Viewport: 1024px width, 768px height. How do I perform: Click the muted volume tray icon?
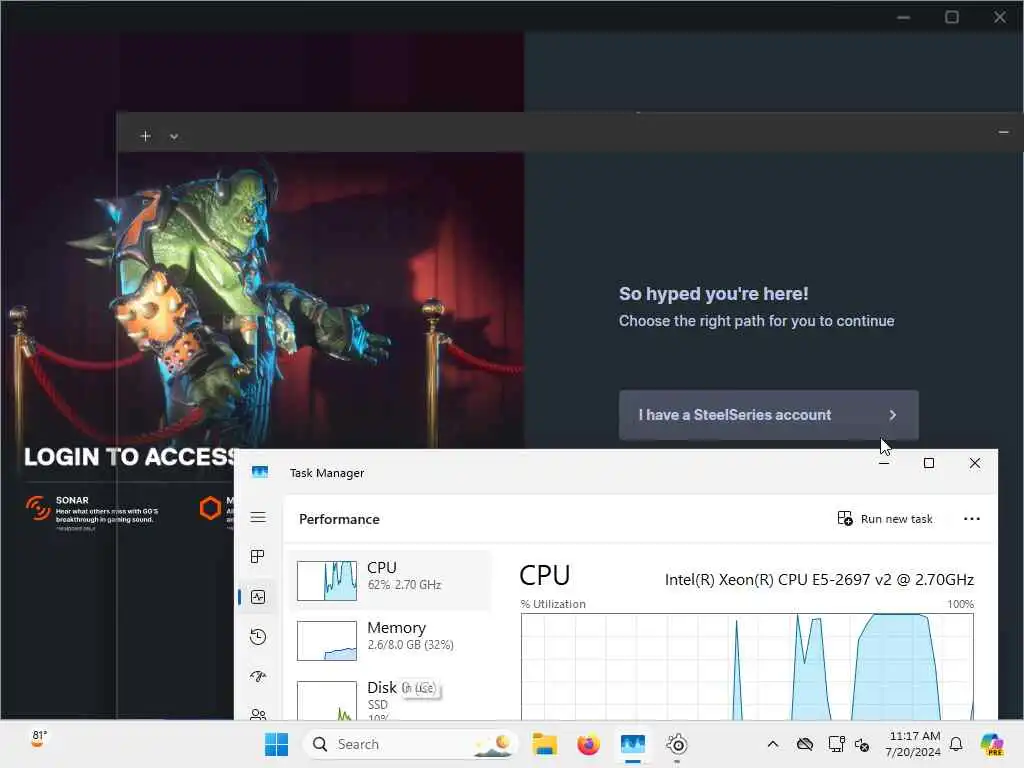[x=862, y=744]
